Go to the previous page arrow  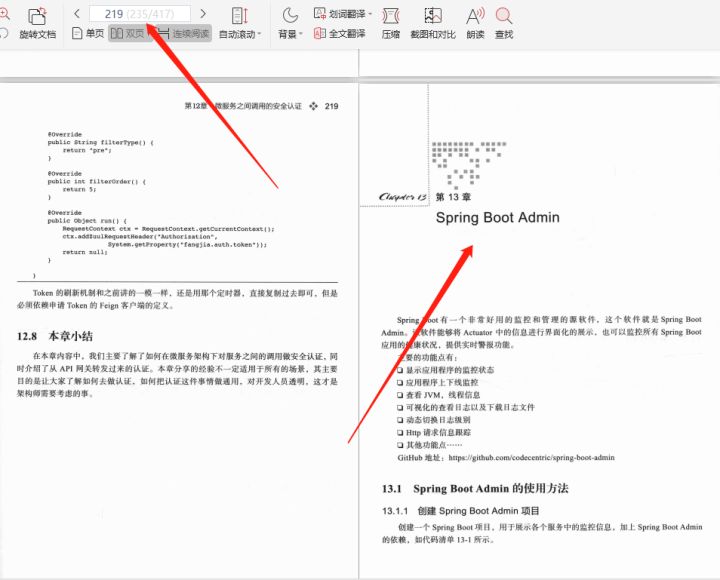tap(77, 14)
